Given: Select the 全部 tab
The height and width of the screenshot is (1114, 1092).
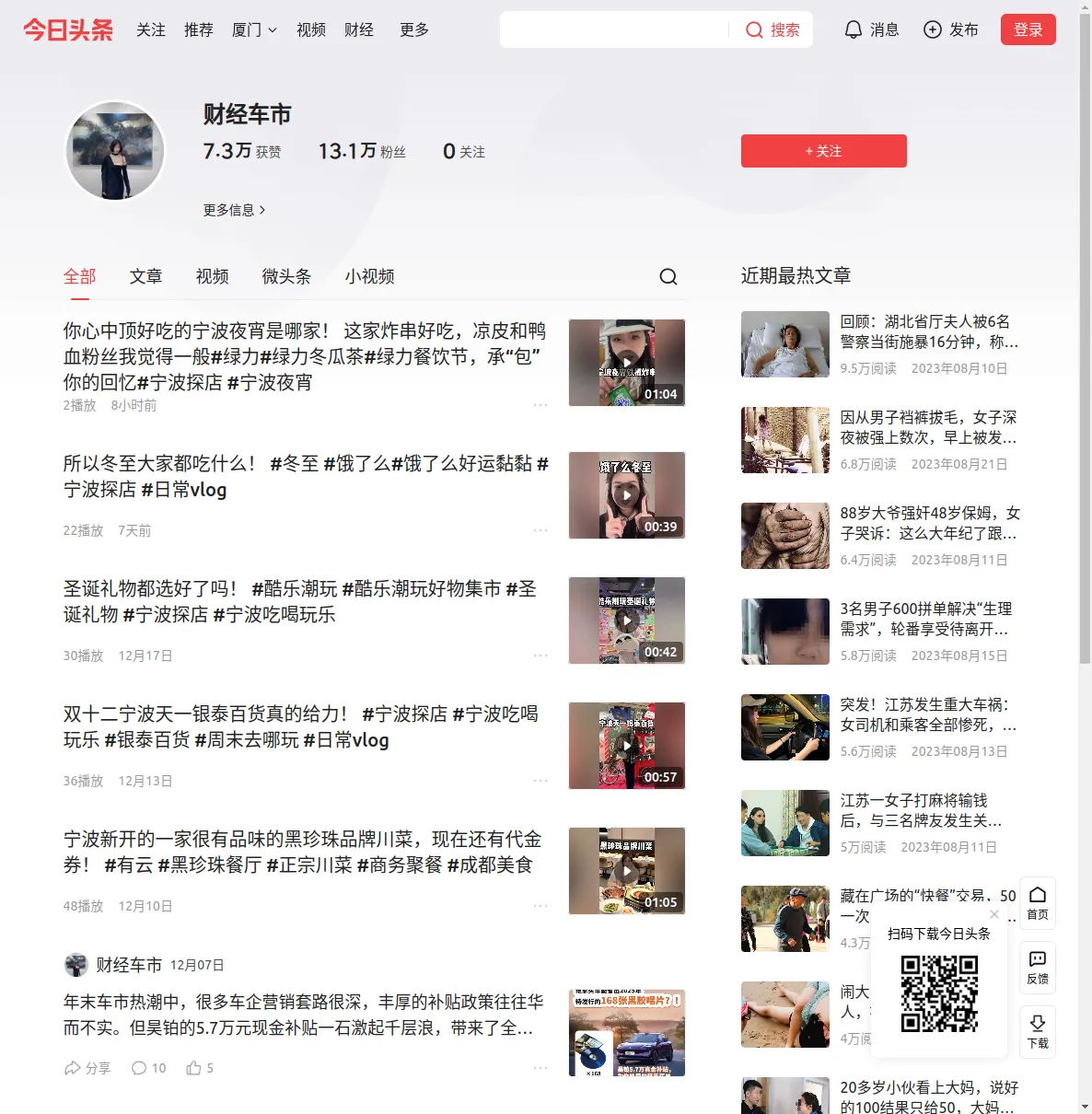Looking at the screenshot, I should tap(80, 276).
